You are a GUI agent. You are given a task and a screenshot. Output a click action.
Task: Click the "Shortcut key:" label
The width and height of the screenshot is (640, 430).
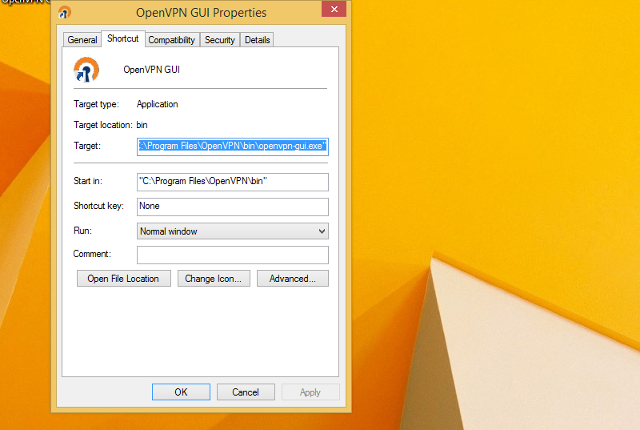(x=98, y=206)
